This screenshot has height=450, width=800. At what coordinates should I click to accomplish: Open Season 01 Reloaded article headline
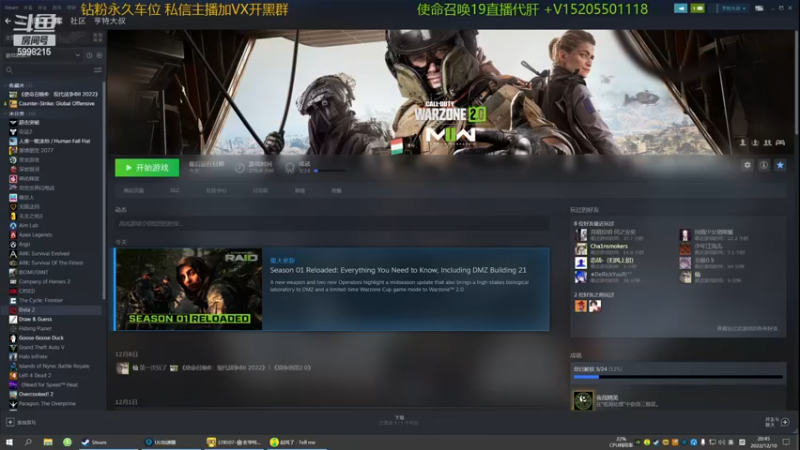(398, 270)
